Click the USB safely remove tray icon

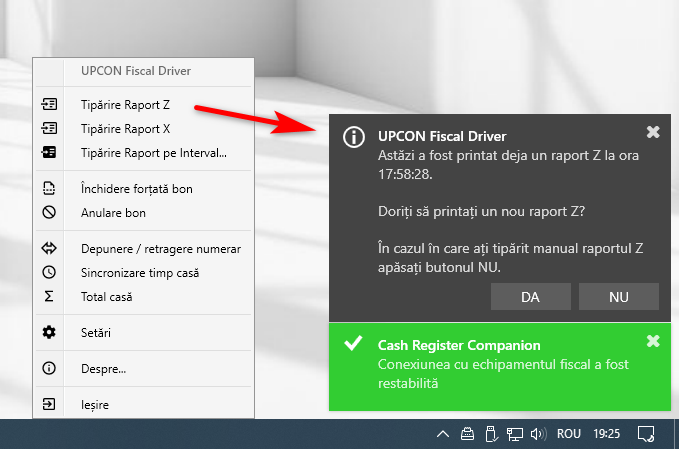pos(491,433)
